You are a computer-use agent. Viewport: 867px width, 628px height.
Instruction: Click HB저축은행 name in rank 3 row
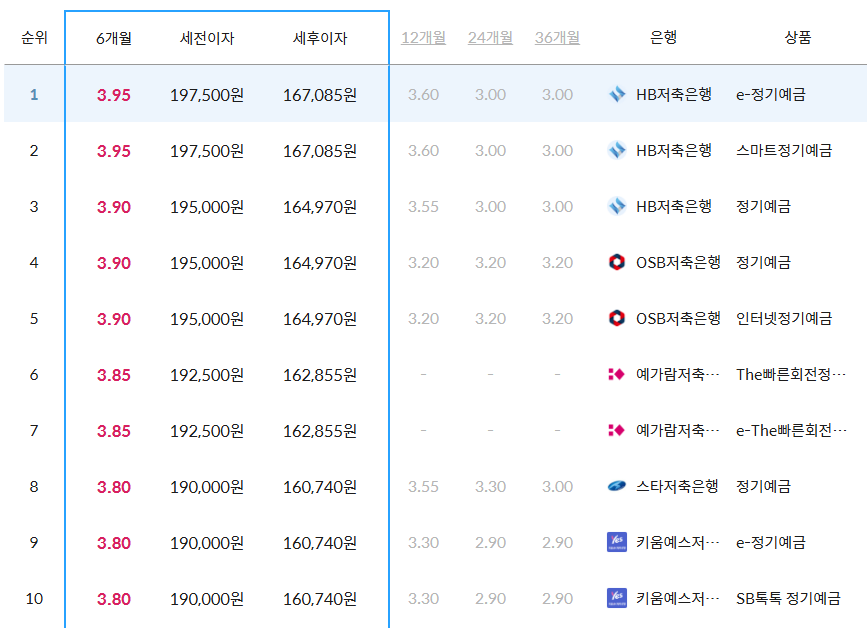pos(673,206)
